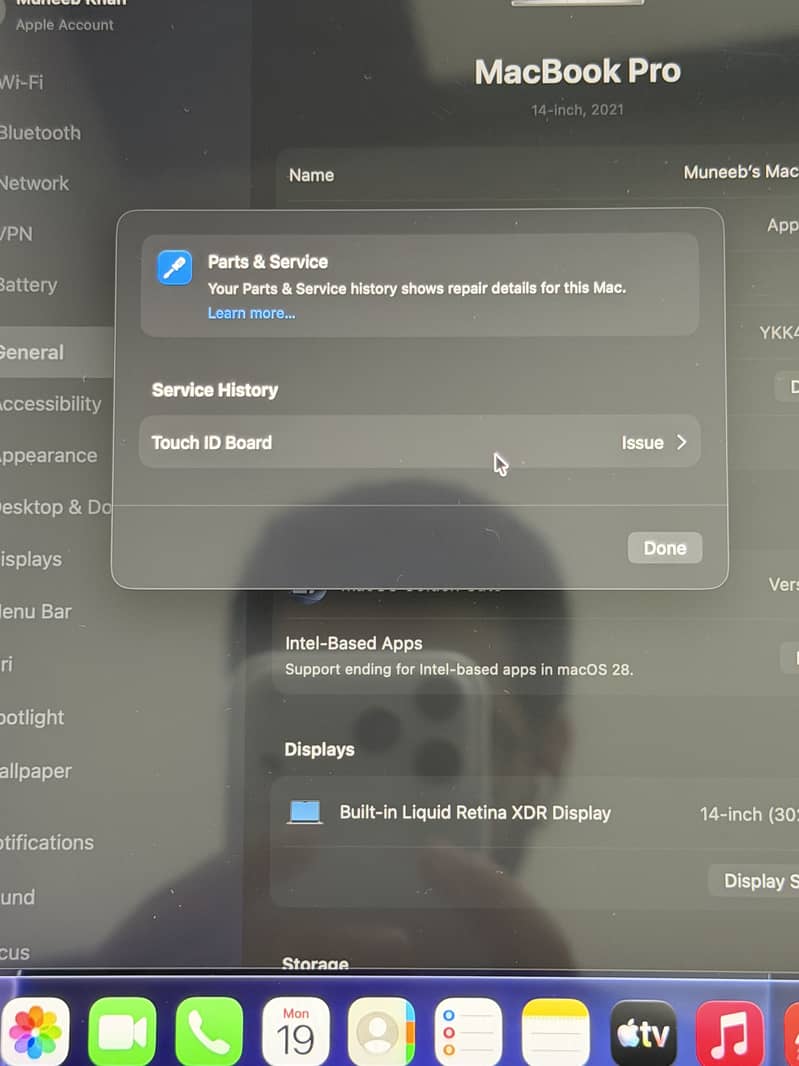
Task: Click the Displays section heading
Action: pyautogui.click(x=319, y=749)
